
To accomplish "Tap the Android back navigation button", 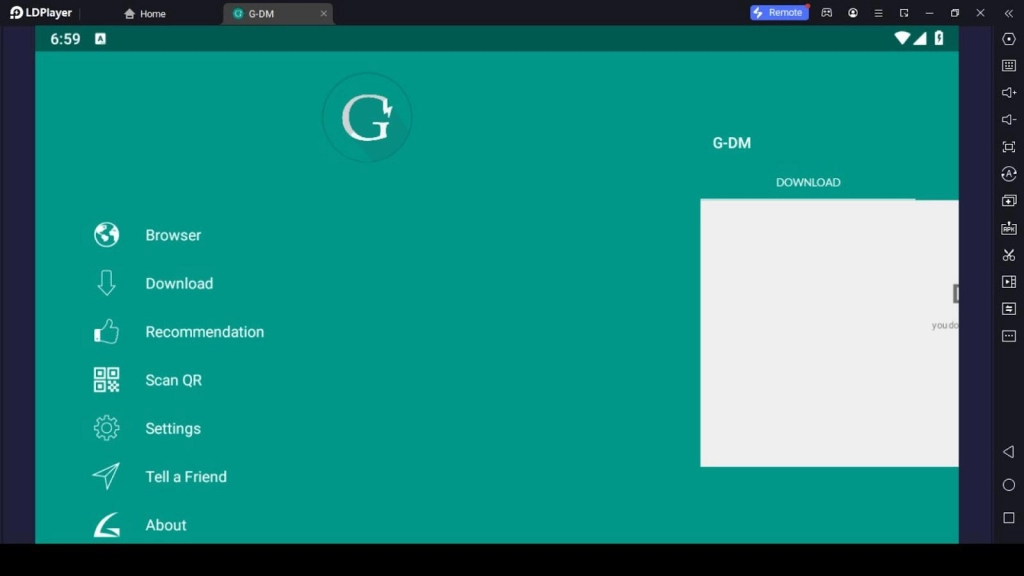I will click(x=1007, y=452).
